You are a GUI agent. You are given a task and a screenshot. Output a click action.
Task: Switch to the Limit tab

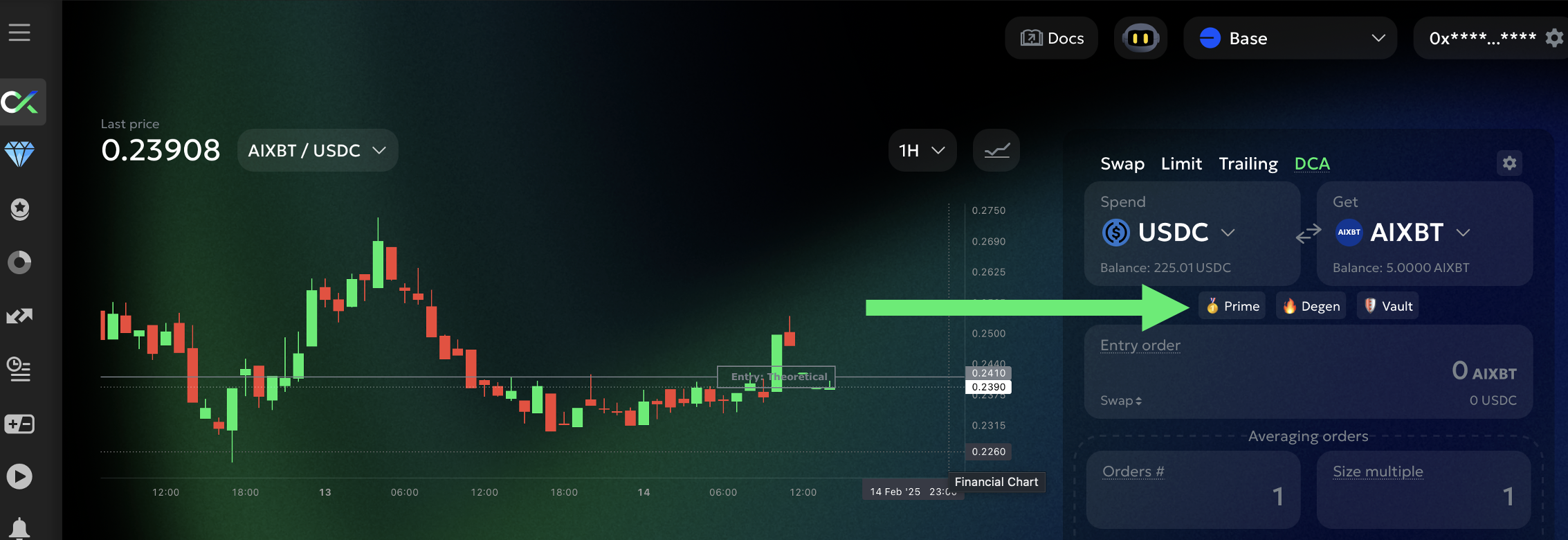(1181, 164)
